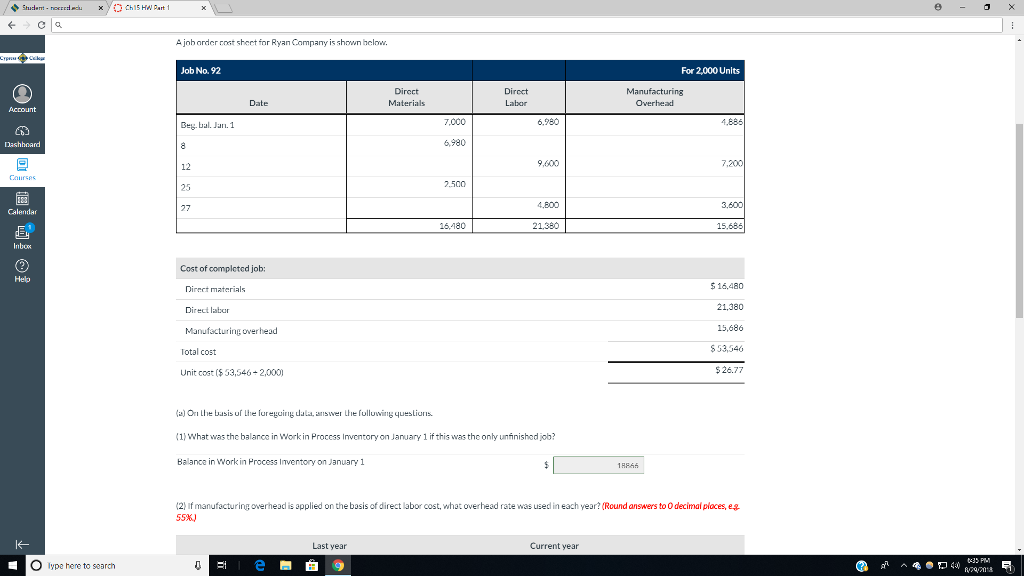Open the Inbox sidebar icon
The image size is (1024, 576).
coord(22,237)
